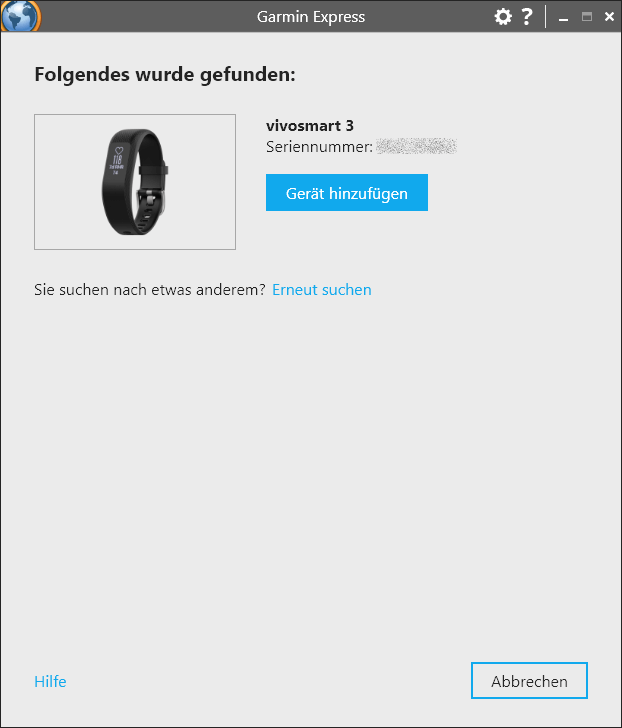
Task: Click the Seriennummer label
Action: point(319,147)
